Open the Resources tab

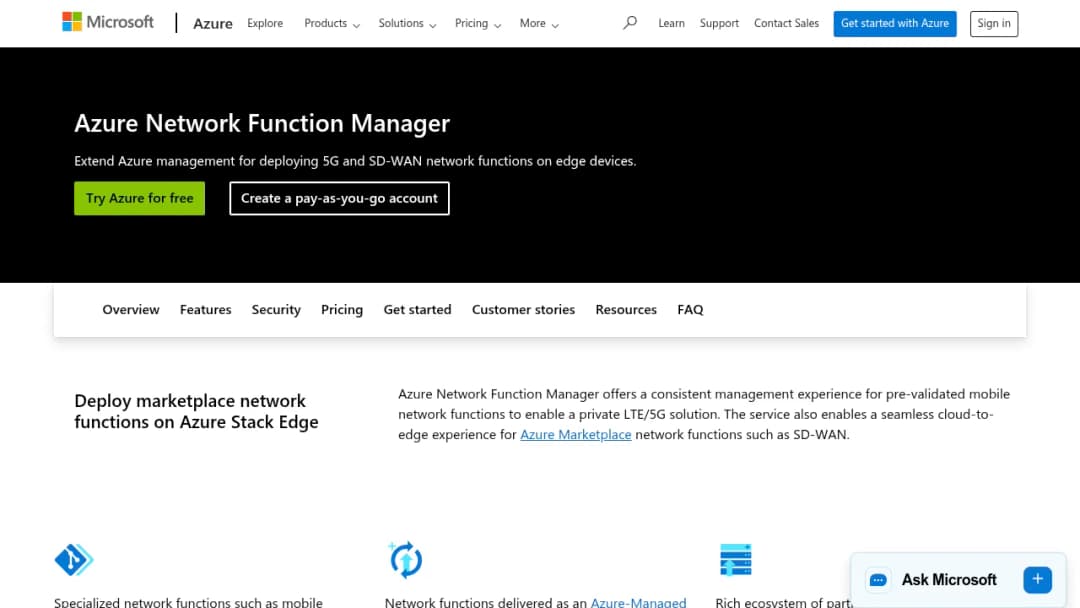tap(626, 310)
